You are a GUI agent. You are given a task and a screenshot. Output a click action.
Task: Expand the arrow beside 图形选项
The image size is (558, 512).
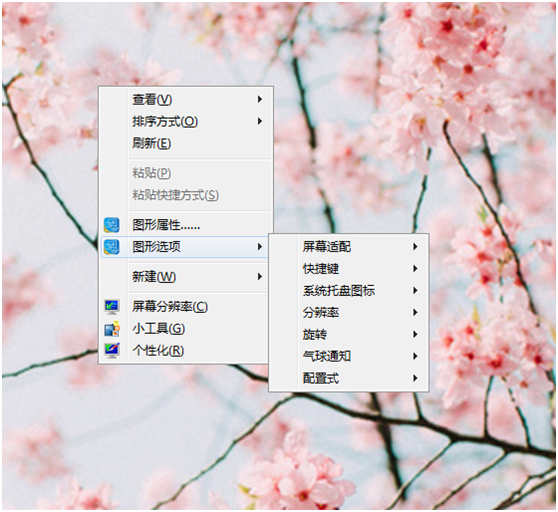coord(260,247)
